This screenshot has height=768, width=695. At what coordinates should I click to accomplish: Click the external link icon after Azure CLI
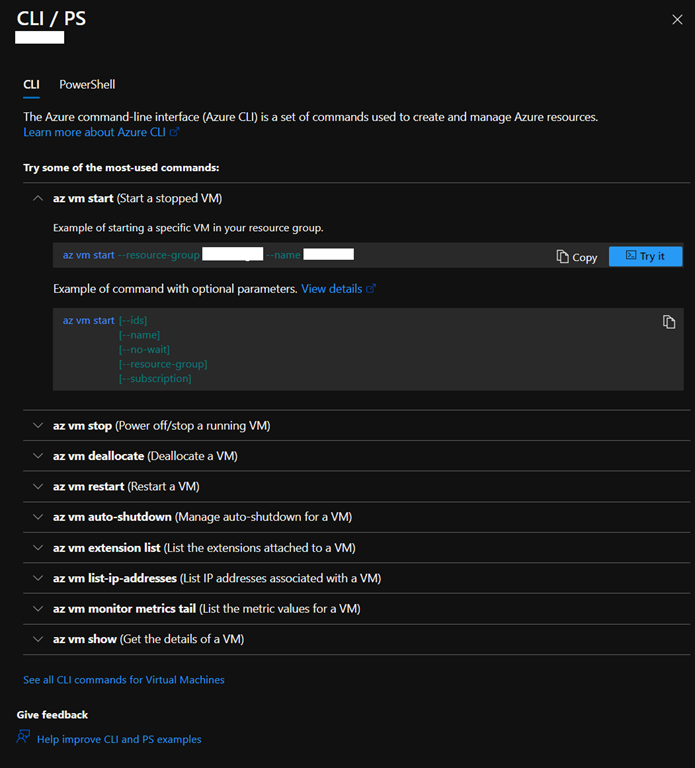tap(175, 132)
